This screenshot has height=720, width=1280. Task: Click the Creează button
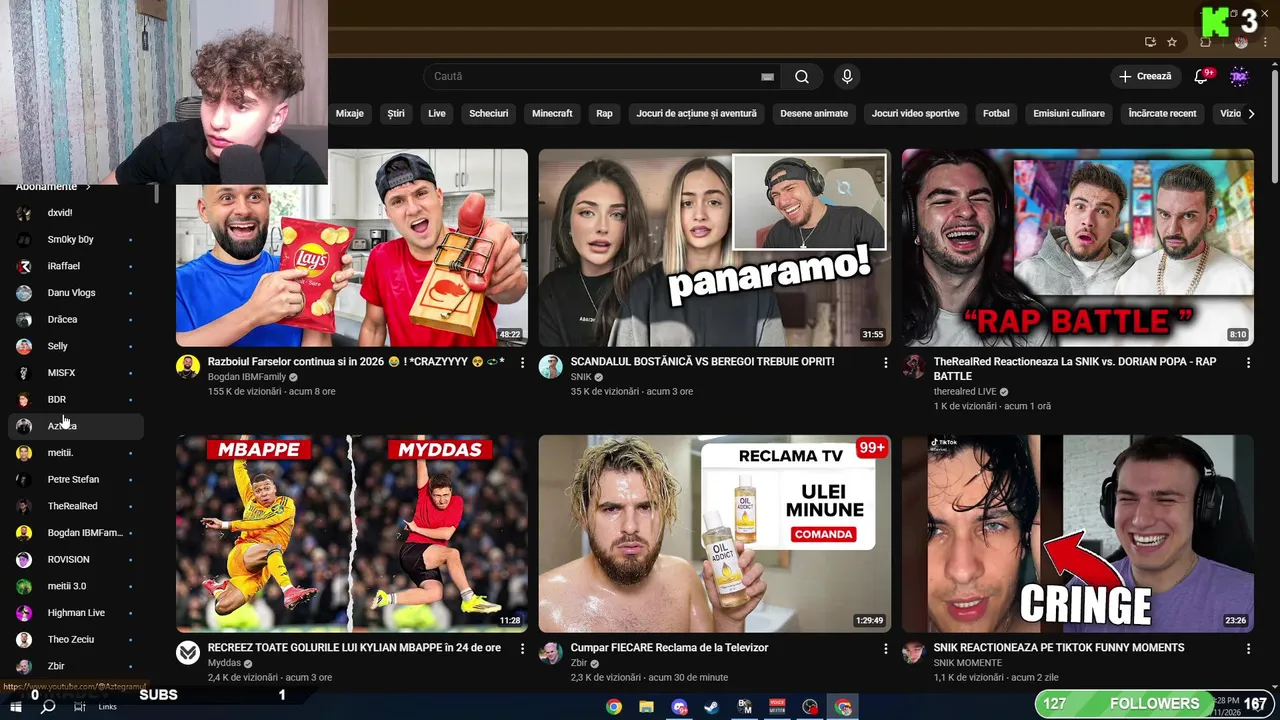(x=1144, y=77)
